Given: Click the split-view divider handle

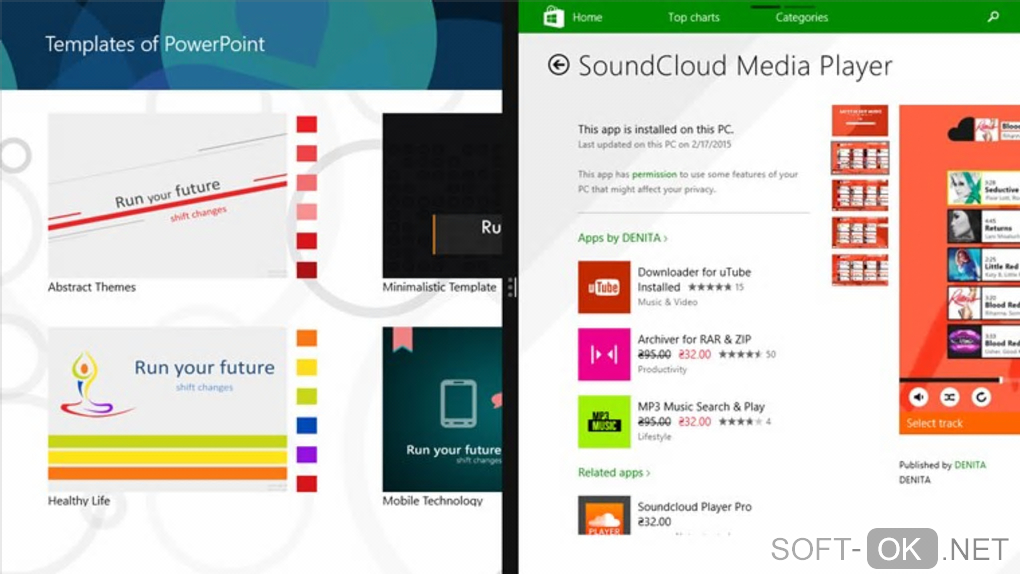Looking at the screenshot, I should [511, 286].
